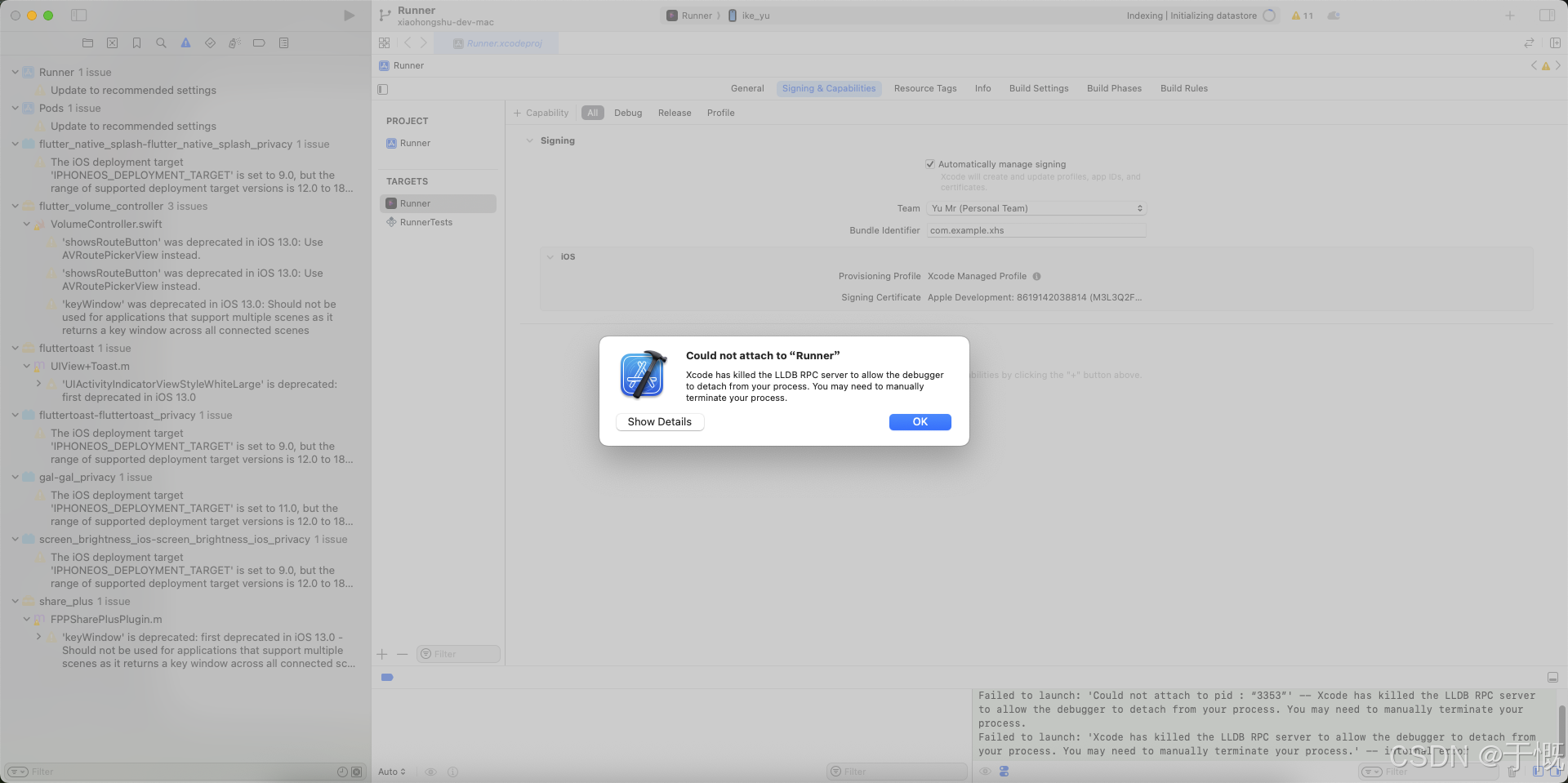Open the Debug navigator spray icon
1568x783 pixels.
click(234, 43)
